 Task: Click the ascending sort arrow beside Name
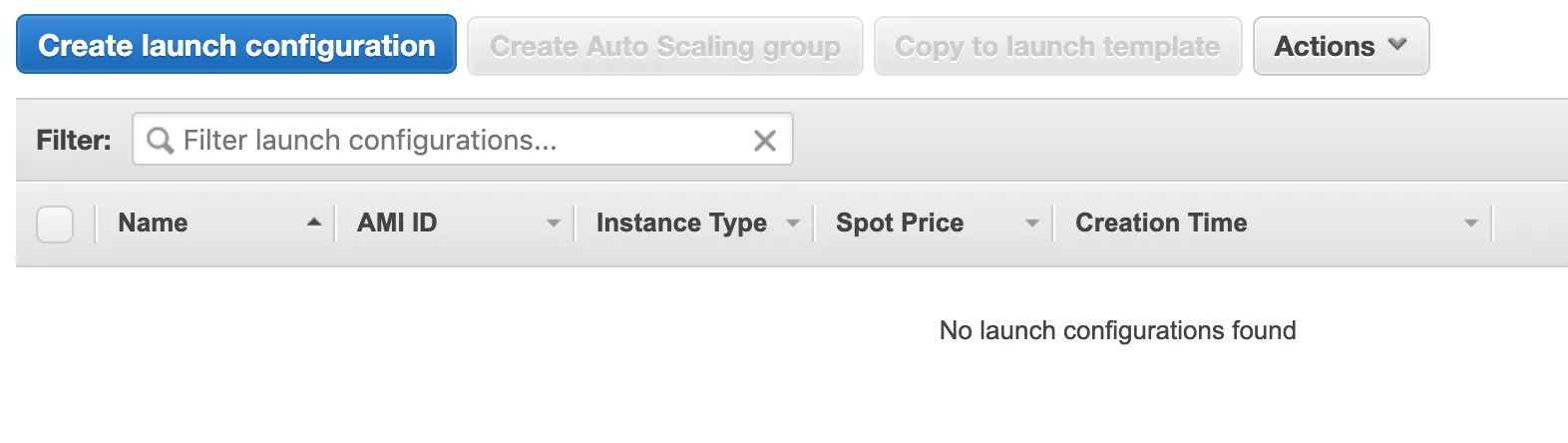pos(314,222)
